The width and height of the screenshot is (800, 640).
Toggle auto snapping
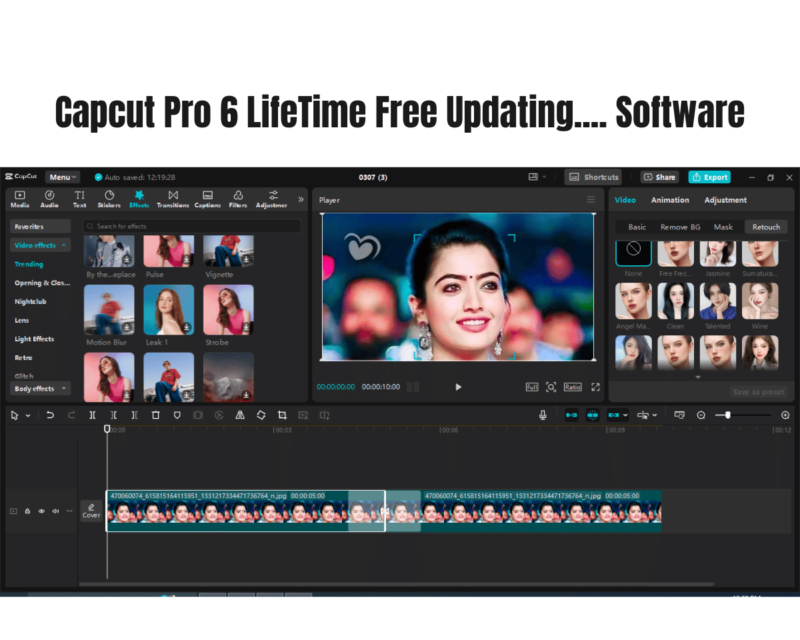coord(592,415)
